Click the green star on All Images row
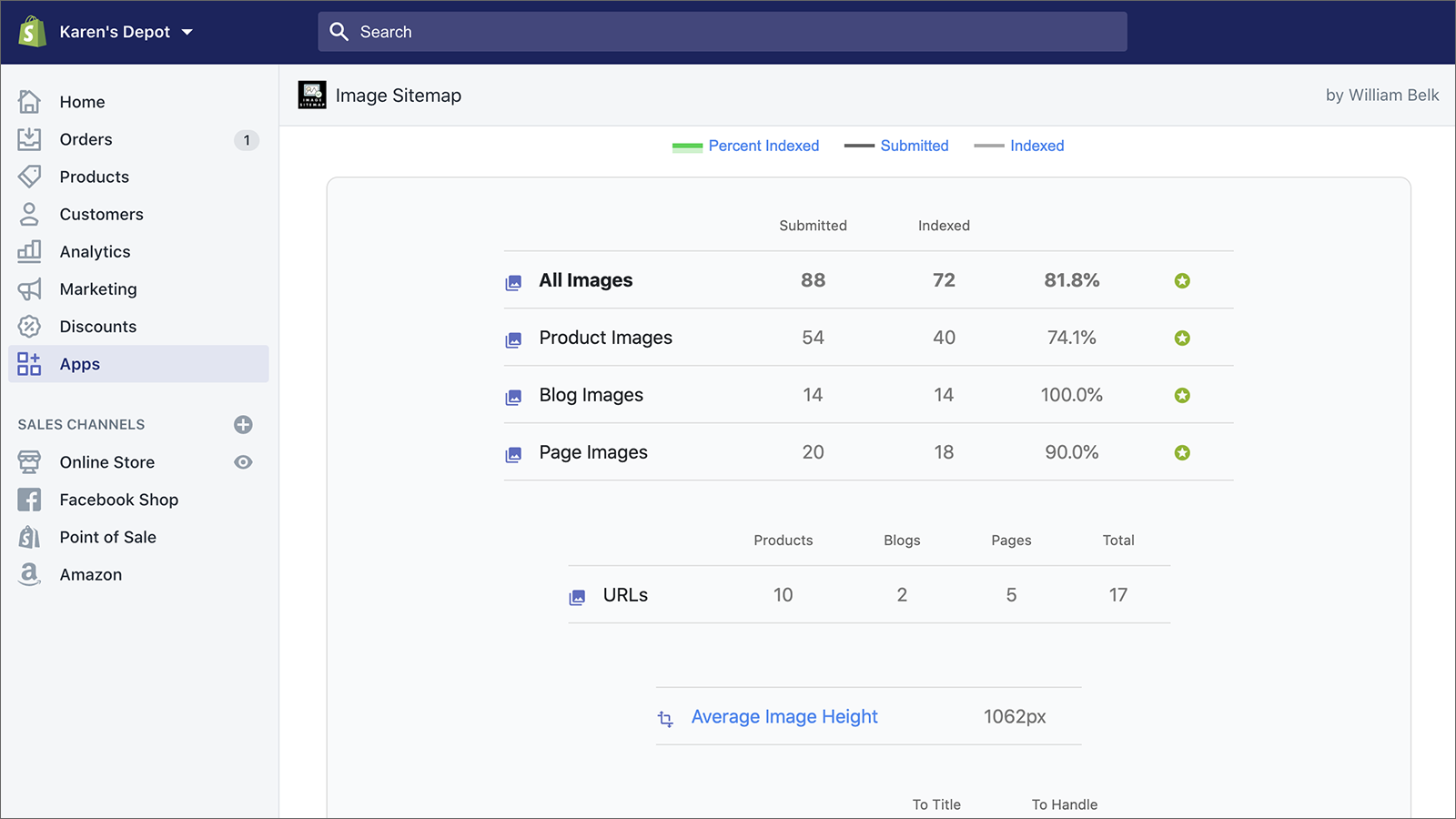 (1182, 281)
